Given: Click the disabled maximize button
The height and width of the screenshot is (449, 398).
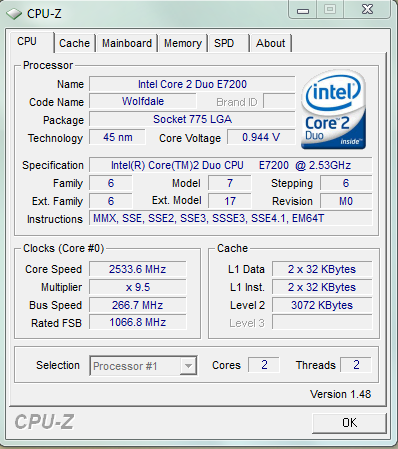Looking at the screenshot, I should [x=330, y=9].
